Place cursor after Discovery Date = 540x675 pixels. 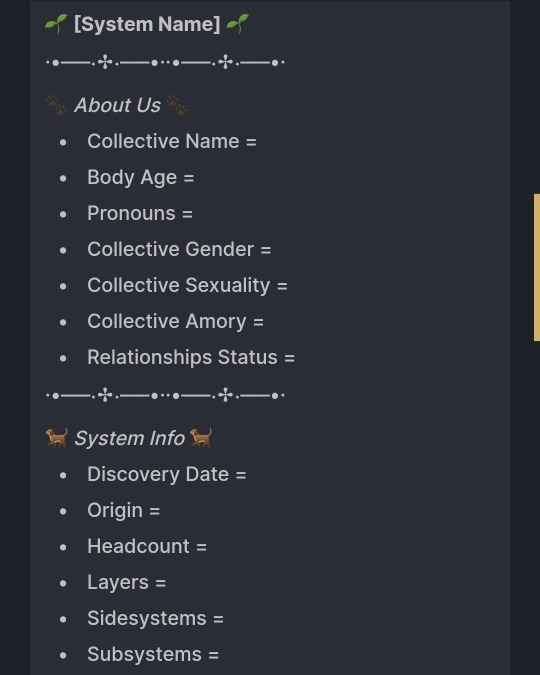point(248,474)
